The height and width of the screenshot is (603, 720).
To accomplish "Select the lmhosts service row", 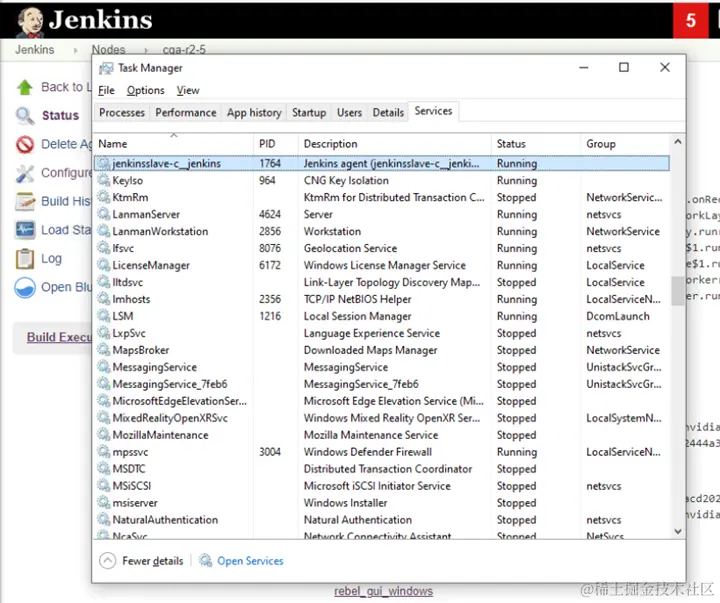I will 382,299.
